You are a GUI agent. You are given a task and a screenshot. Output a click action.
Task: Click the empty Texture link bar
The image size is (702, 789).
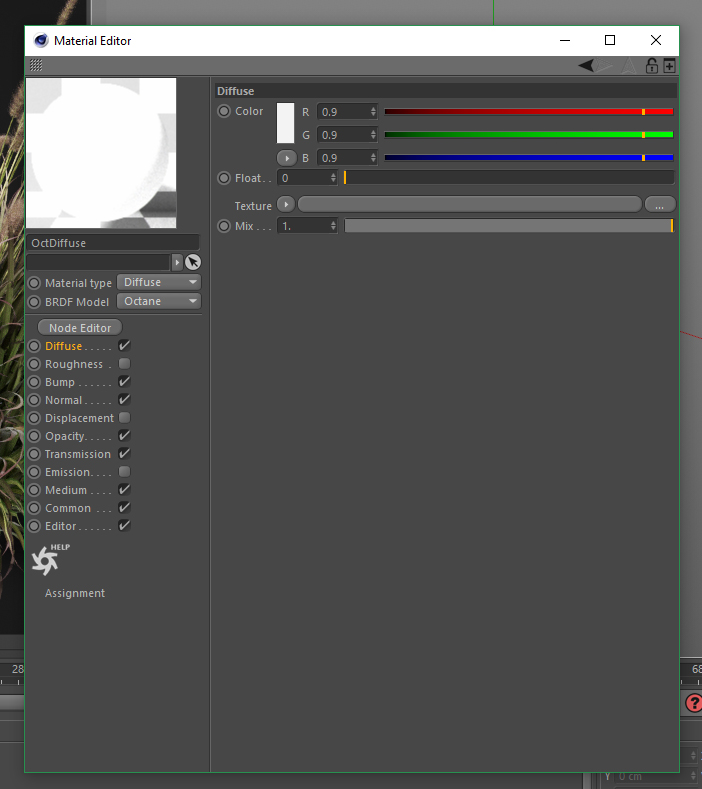click(x=470, y=204)
